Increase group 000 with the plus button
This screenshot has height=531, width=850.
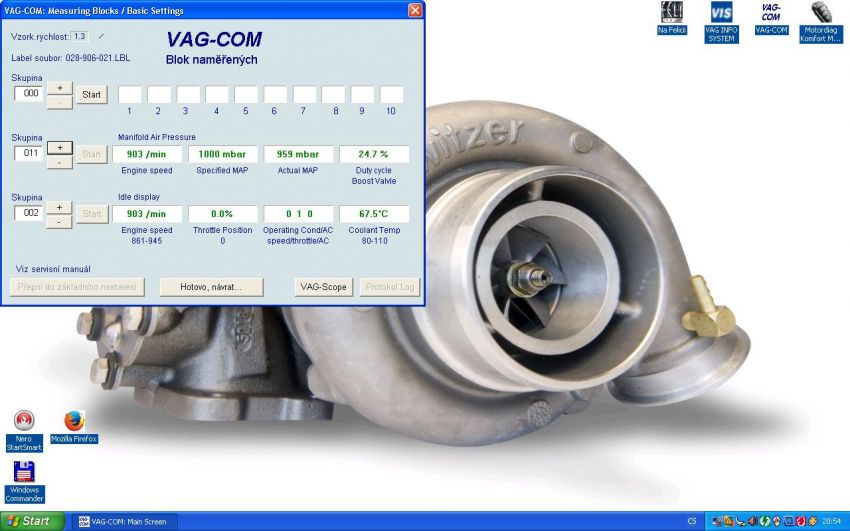pos(60,88)
